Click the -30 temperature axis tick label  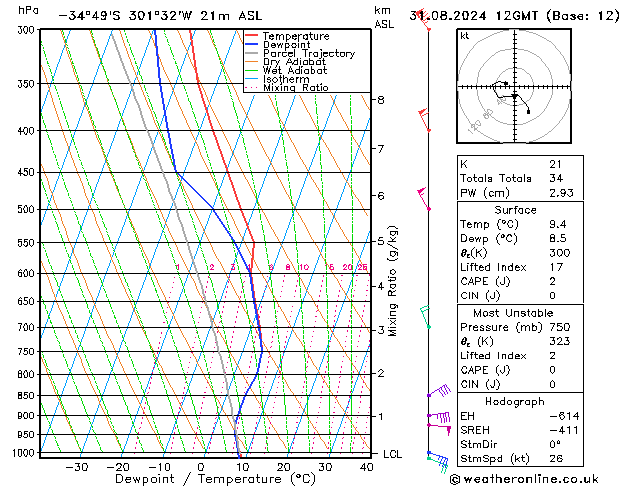(77, 467)
